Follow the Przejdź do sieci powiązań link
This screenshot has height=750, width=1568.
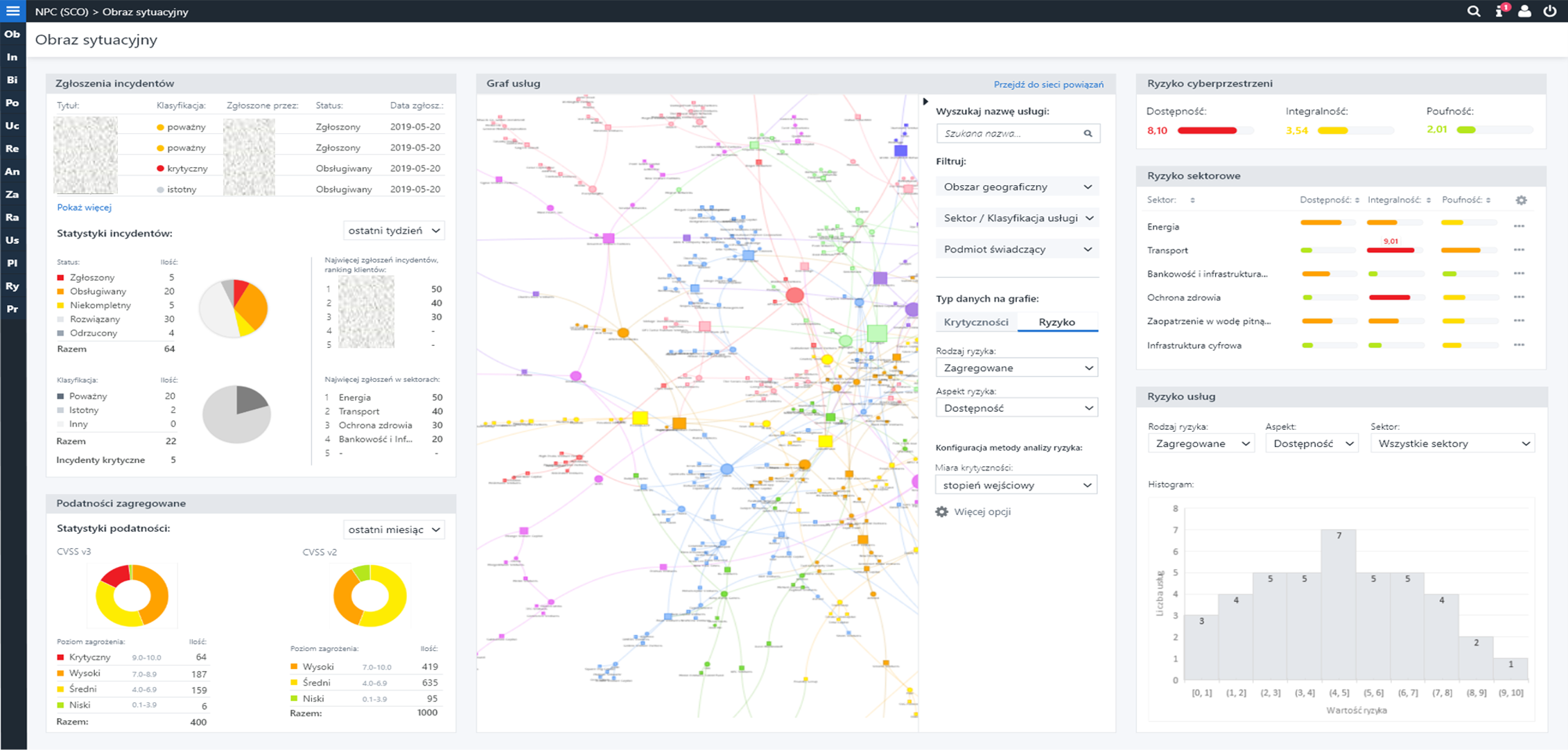[1048, 84]
